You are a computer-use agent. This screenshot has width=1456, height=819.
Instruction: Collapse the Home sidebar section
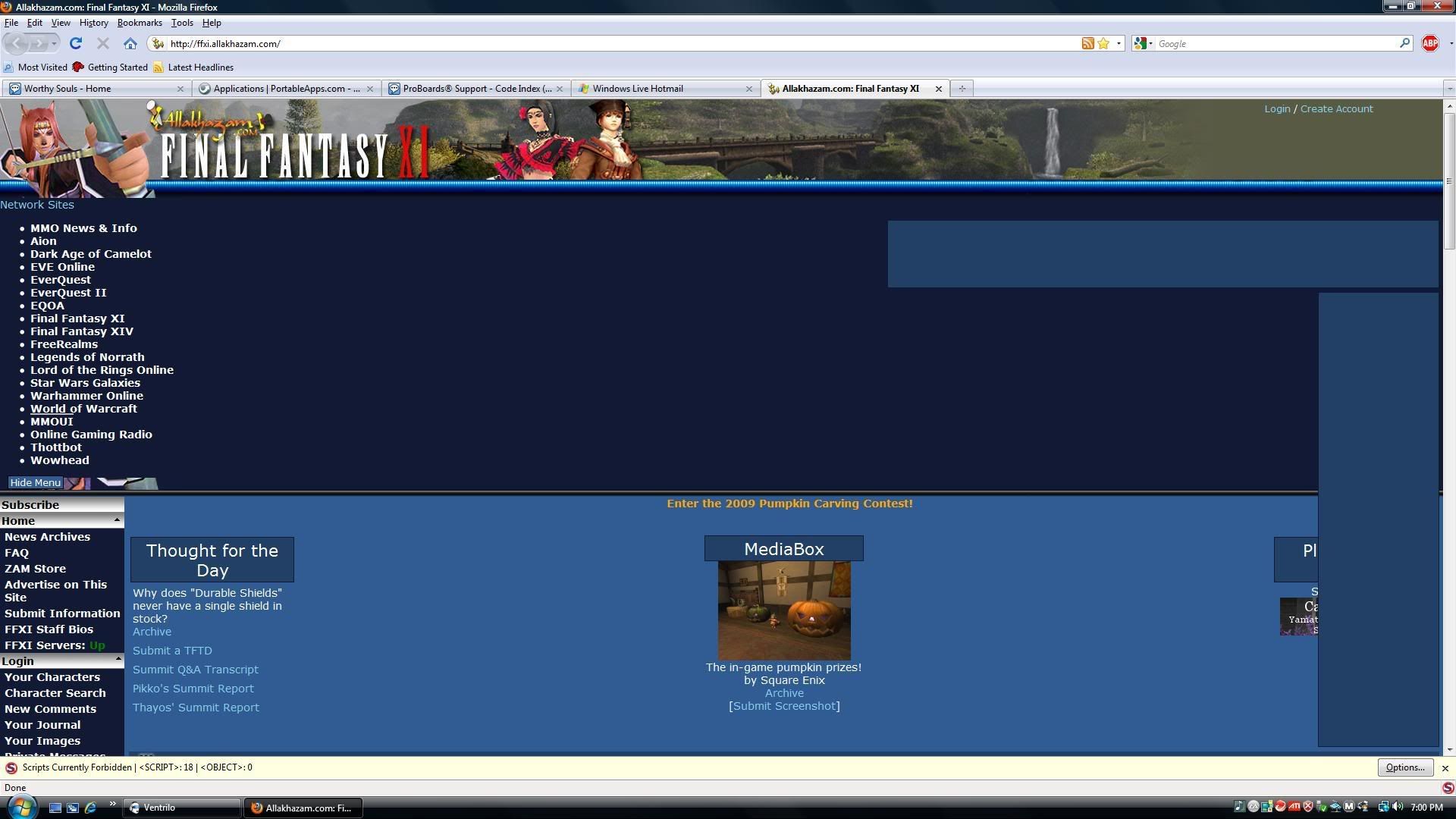click(117, 520)
